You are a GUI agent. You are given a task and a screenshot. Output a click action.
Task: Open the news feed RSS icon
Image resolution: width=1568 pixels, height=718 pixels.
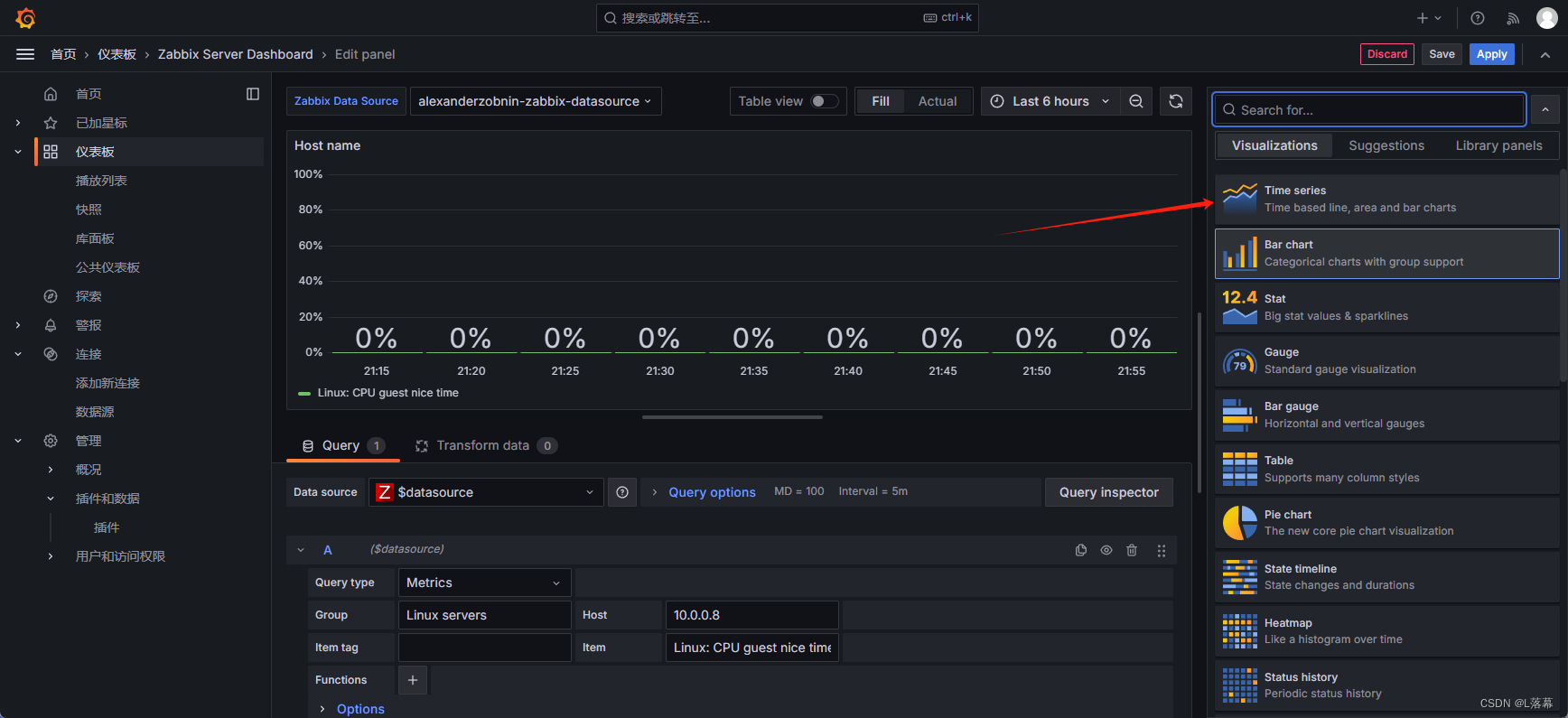click(1513, 18)
